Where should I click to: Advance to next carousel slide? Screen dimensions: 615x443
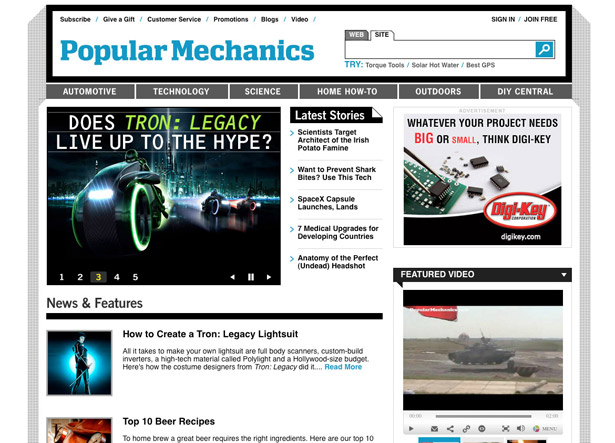click(269, 277)
